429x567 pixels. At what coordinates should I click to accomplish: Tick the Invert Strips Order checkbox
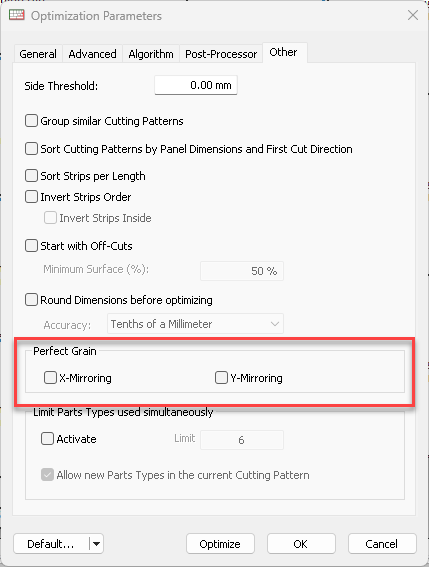click(31, 197)
